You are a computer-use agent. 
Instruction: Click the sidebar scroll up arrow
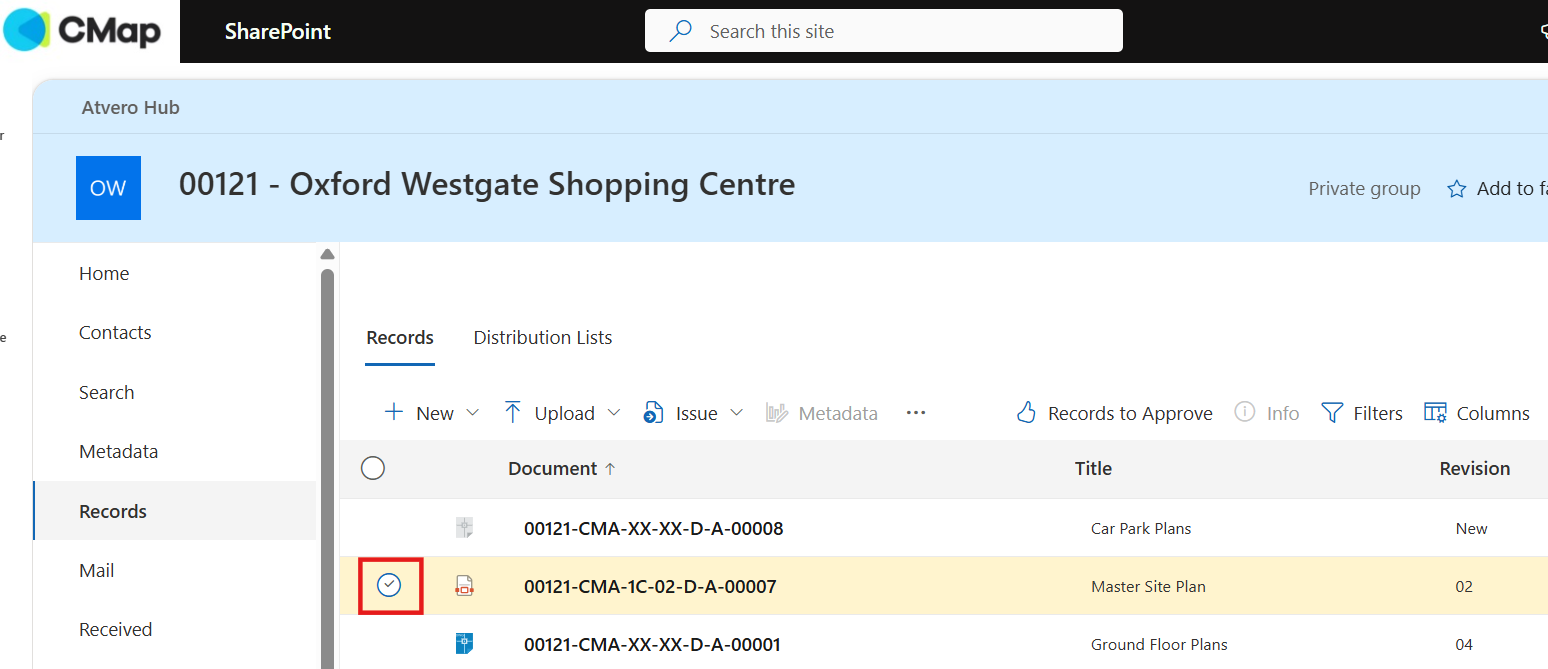pos(327,254)
